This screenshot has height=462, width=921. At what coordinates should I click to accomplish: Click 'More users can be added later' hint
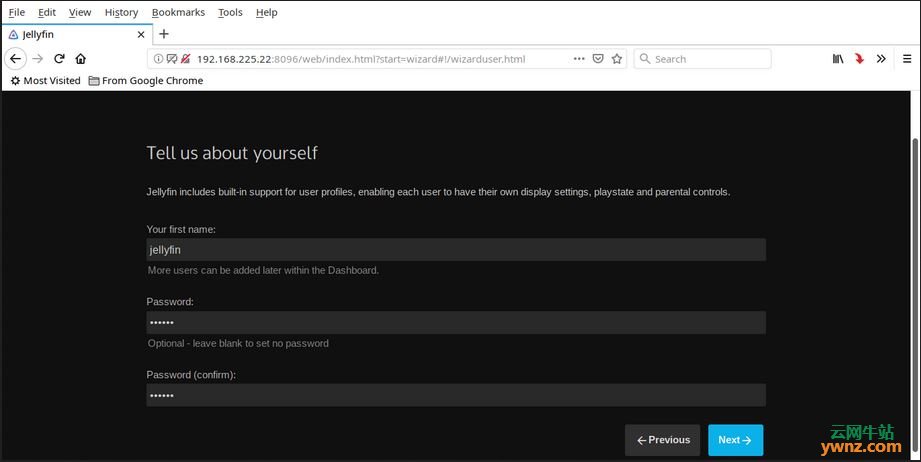tap(263, 271)
